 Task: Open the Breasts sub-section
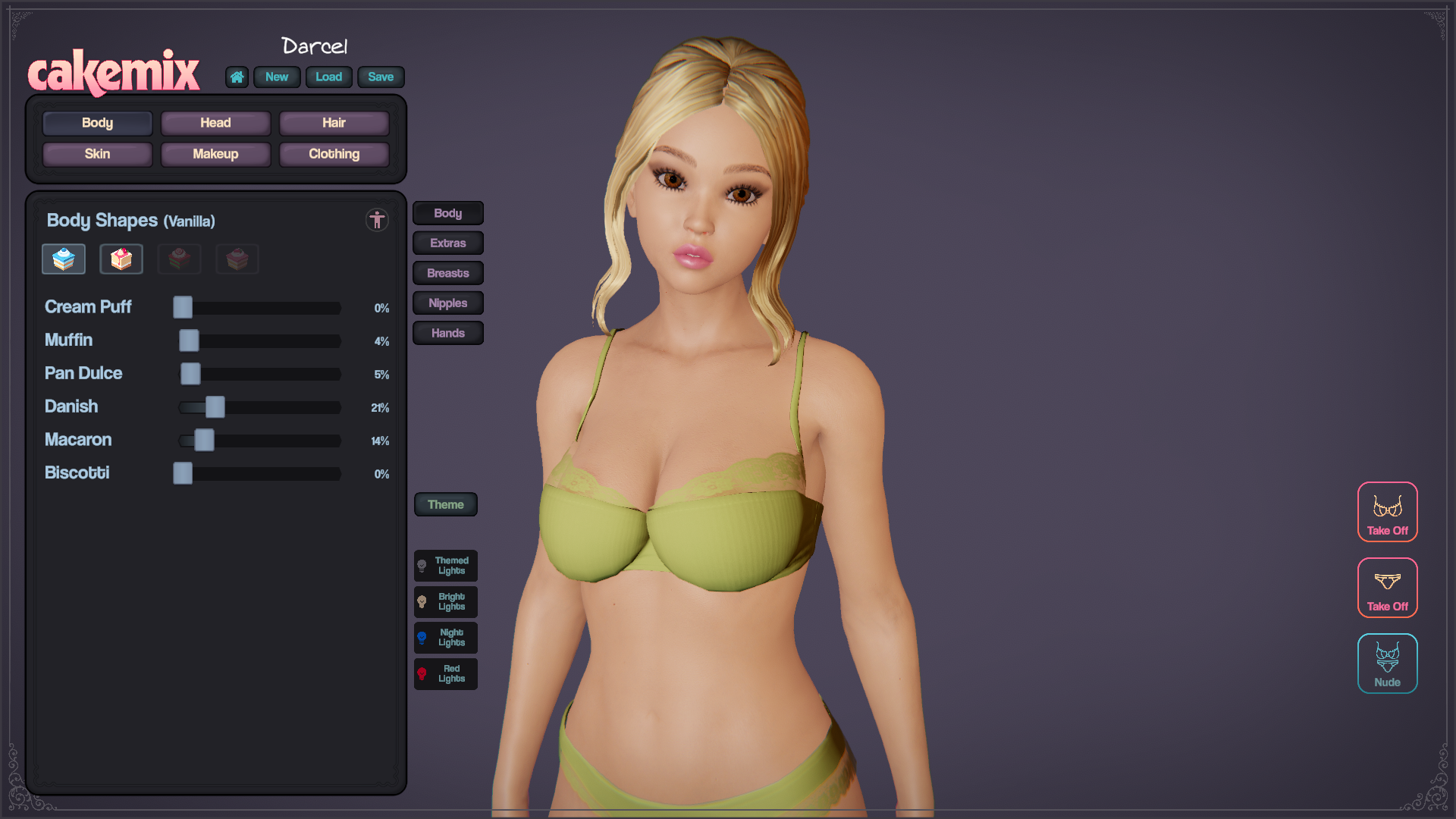click(447, 273)
